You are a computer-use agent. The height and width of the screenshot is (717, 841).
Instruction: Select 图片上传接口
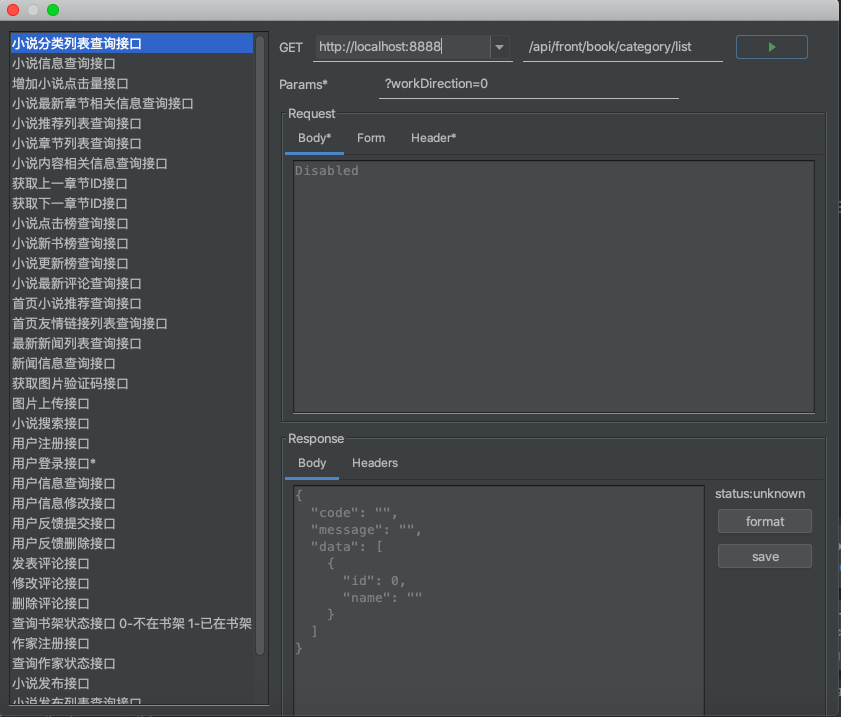pos(132,404)
